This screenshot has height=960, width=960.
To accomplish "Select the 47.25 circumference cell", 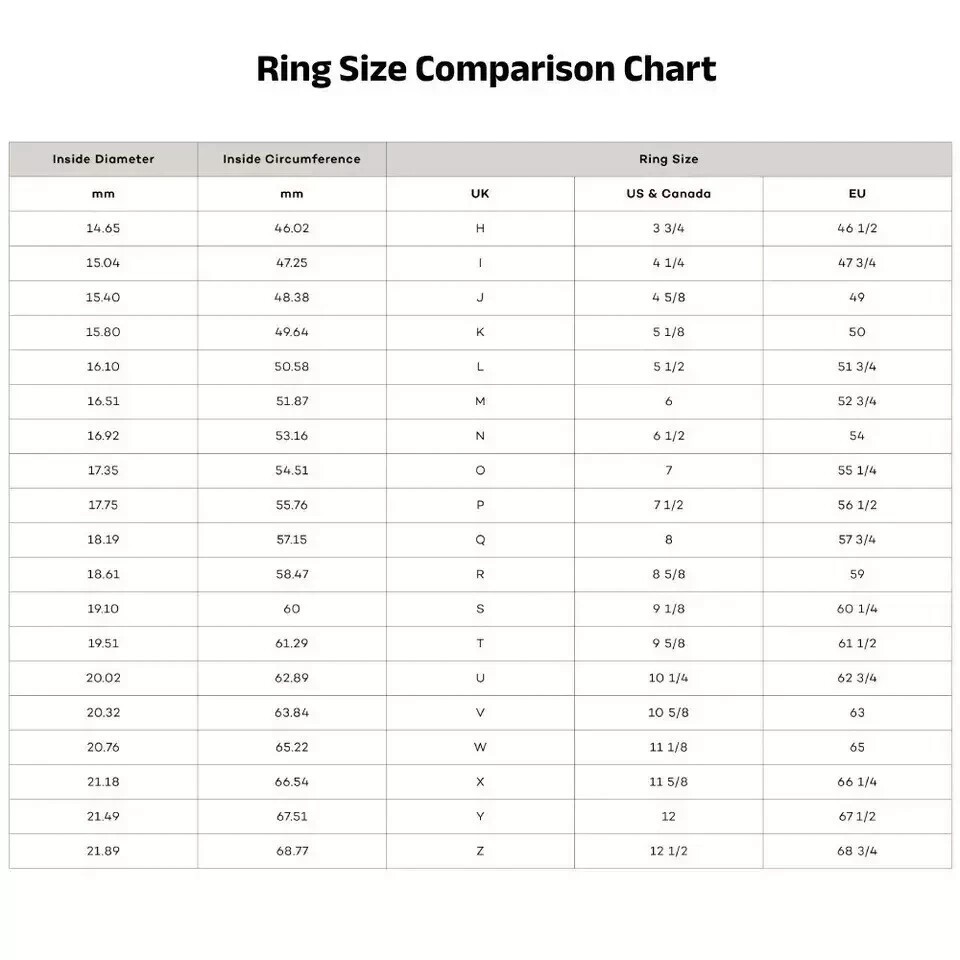I will (x=292, y=263).
